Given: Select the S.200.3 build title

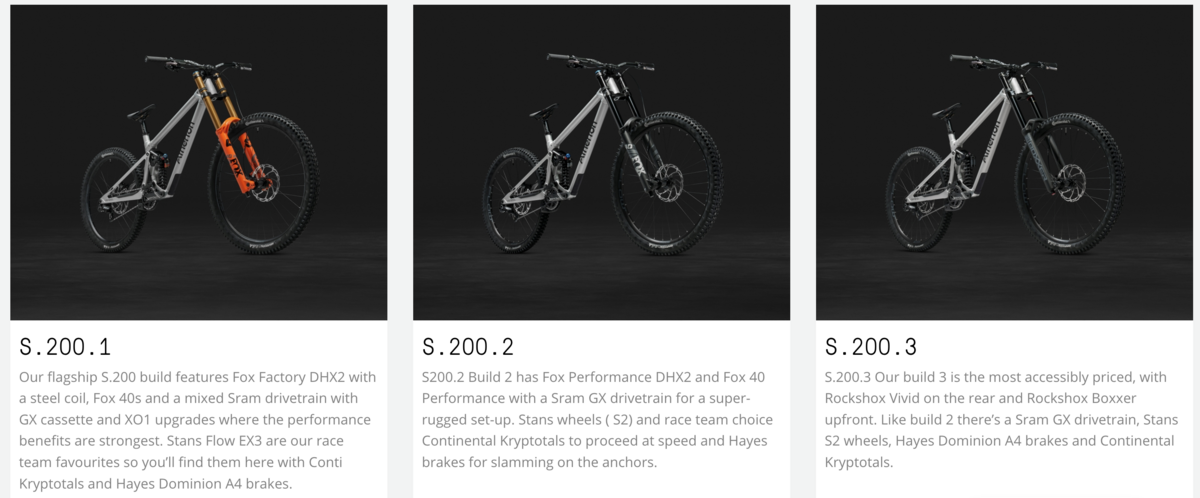Looking at the screenshot, I should pos(871,348).
